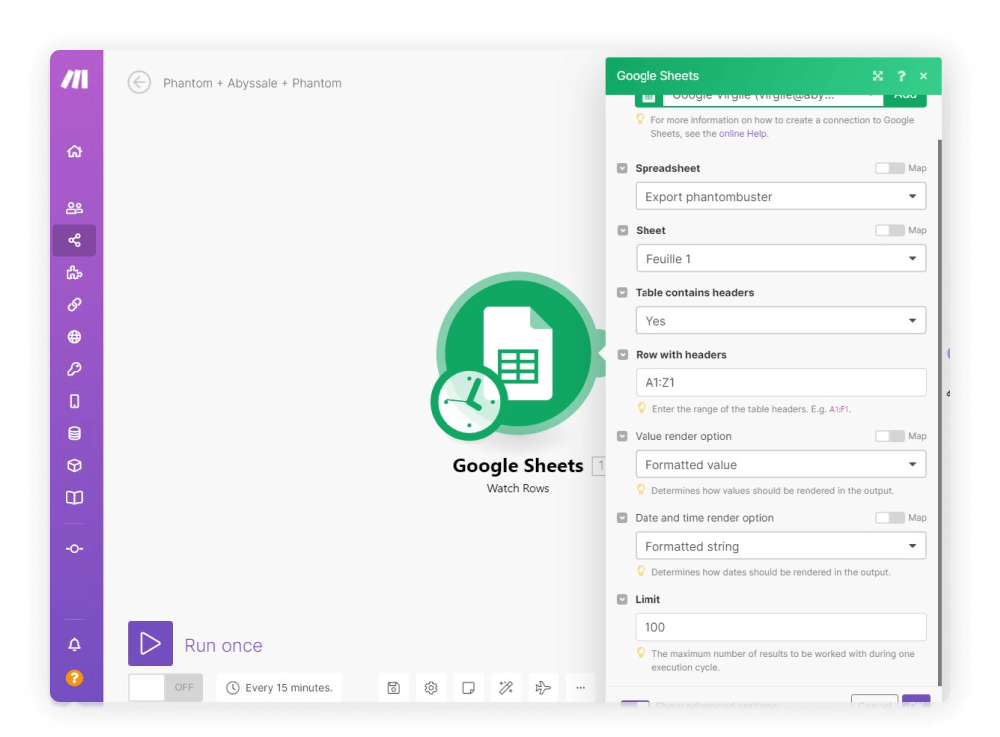Open the Google Sheets panel help icon
This screenshot has height=737, width=1000.
901,76
